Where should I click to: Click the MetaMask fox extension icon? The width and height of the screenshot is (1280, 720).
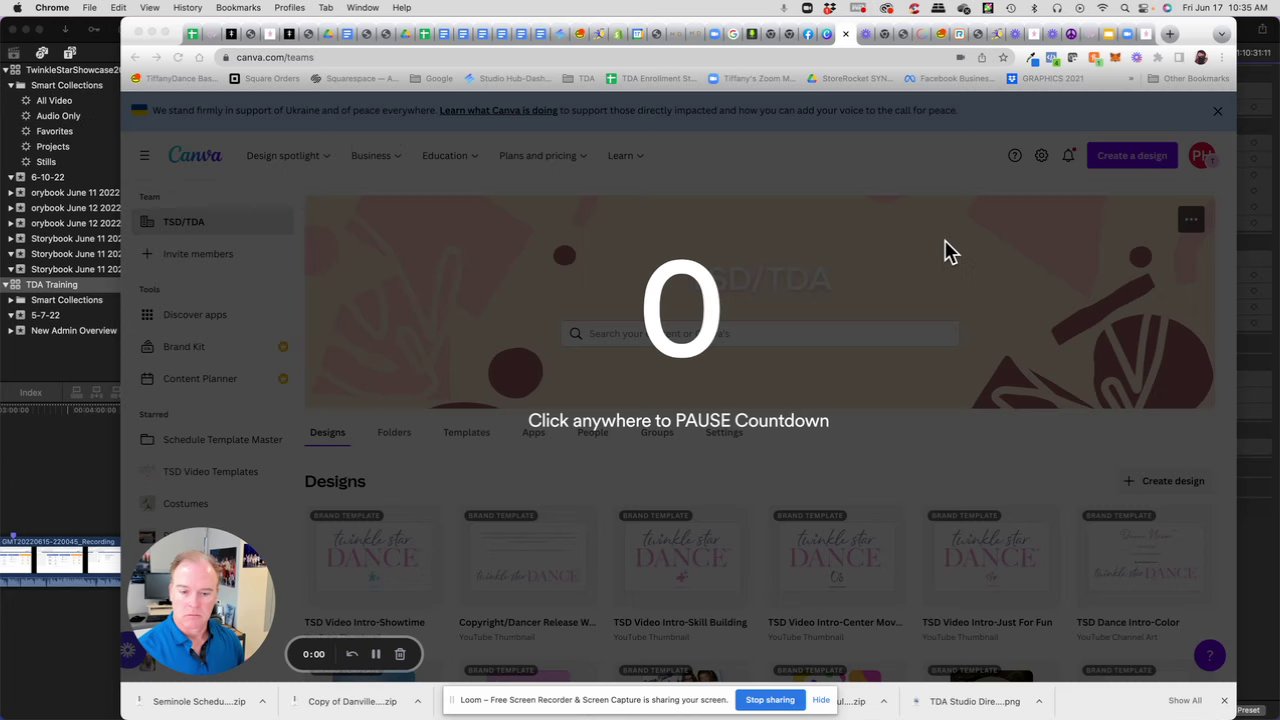tap(1115, 58)
